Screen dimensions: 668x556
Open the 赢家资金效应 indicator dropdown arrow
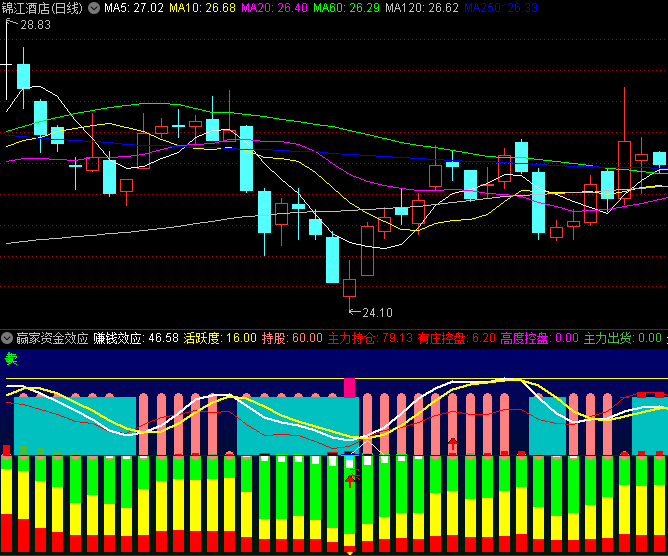[x=7, y=338]
